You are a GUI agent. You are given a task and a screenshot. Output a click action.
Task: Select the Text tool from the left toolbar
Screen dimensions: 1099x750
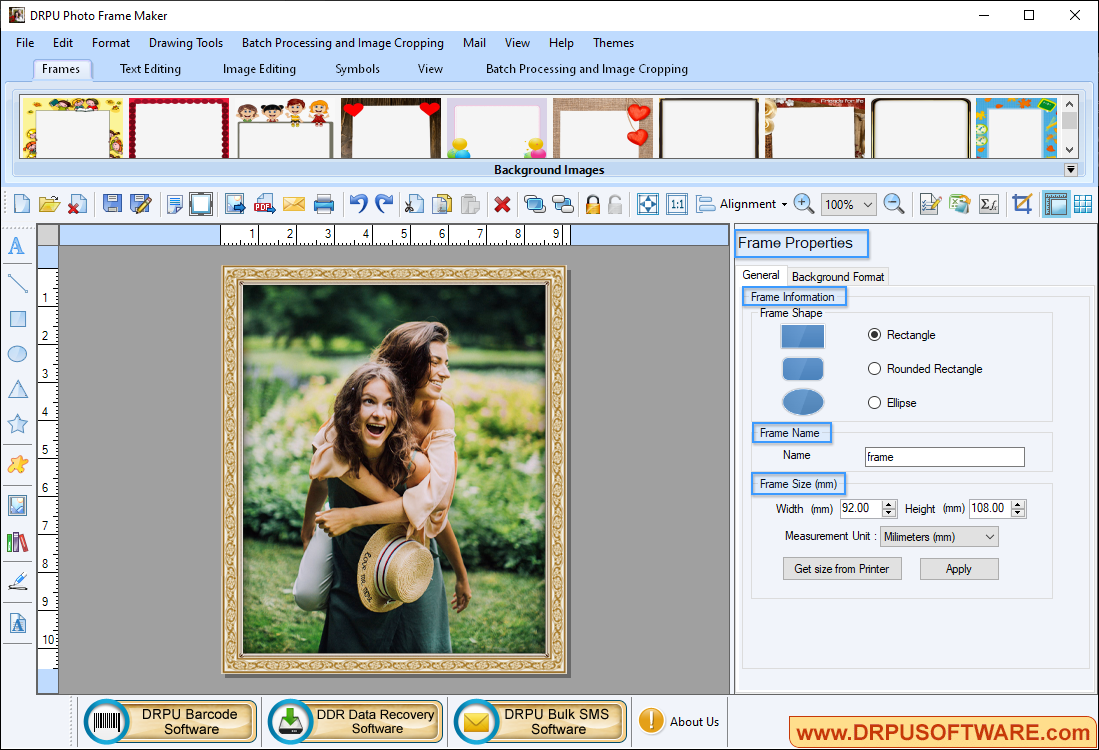pos(17,247)
